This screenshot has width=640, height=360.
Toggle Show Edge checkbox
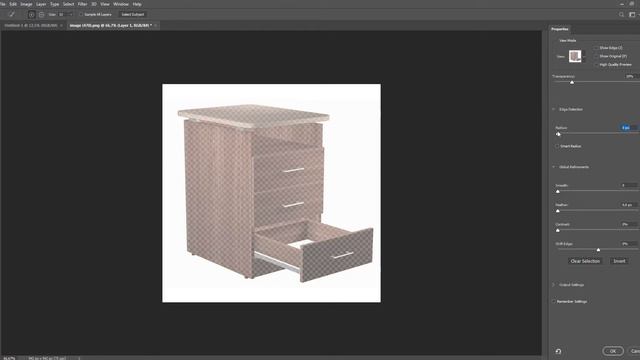pos(596,48)
